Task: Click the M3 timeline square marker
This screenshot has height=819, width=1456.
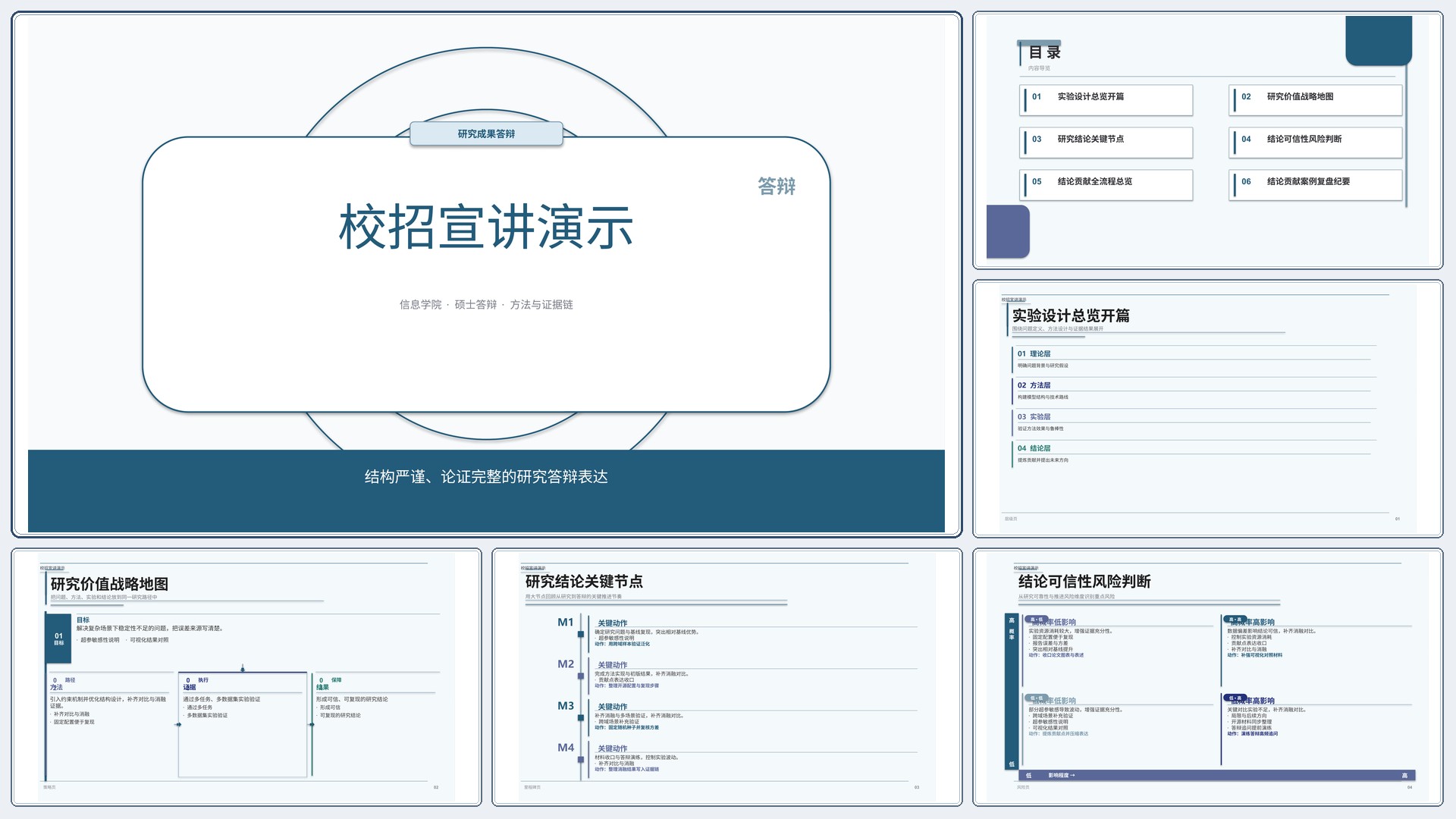Action: pyautogui.click(x=581, y=717)
